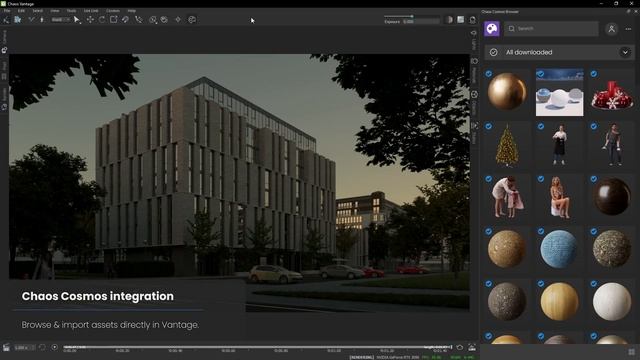Open the Cosmos user account icon
The width and height of the screenshot is (640, 360).
(x=611, y=29)
